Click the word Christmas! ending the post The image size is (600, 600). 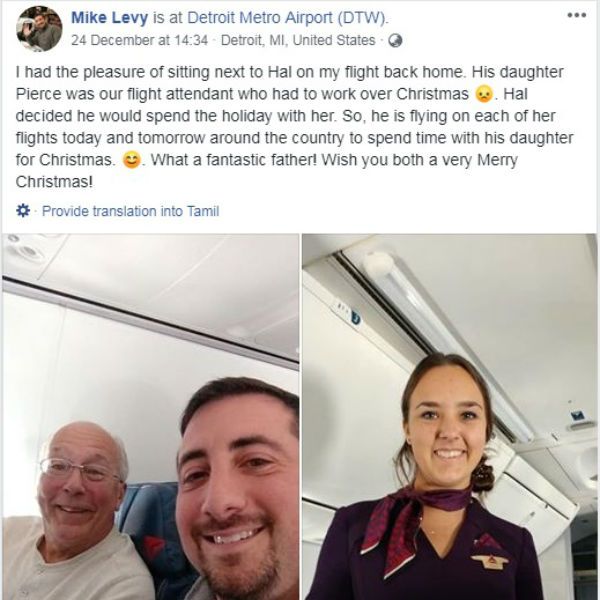click(54, 182)
